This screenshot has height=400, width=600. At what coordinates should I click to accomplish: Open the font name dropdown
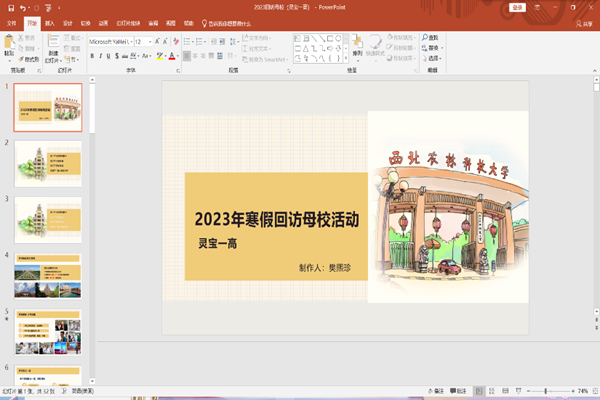130,42
